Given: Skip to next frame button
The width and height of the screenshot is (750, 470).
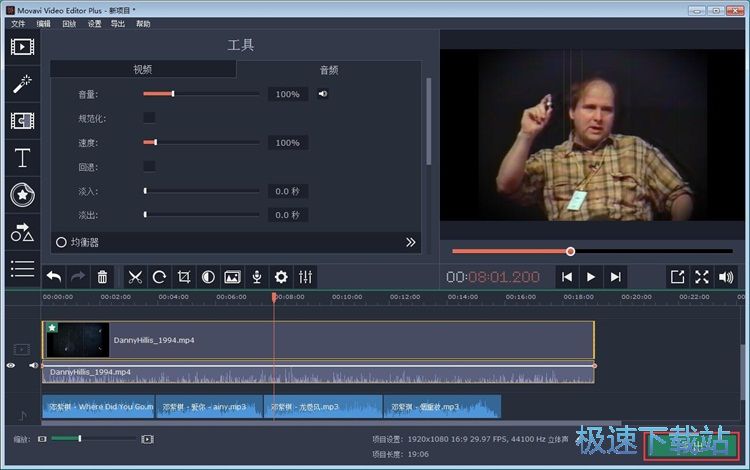Looking at the screenshot, I should click(616, 277).
